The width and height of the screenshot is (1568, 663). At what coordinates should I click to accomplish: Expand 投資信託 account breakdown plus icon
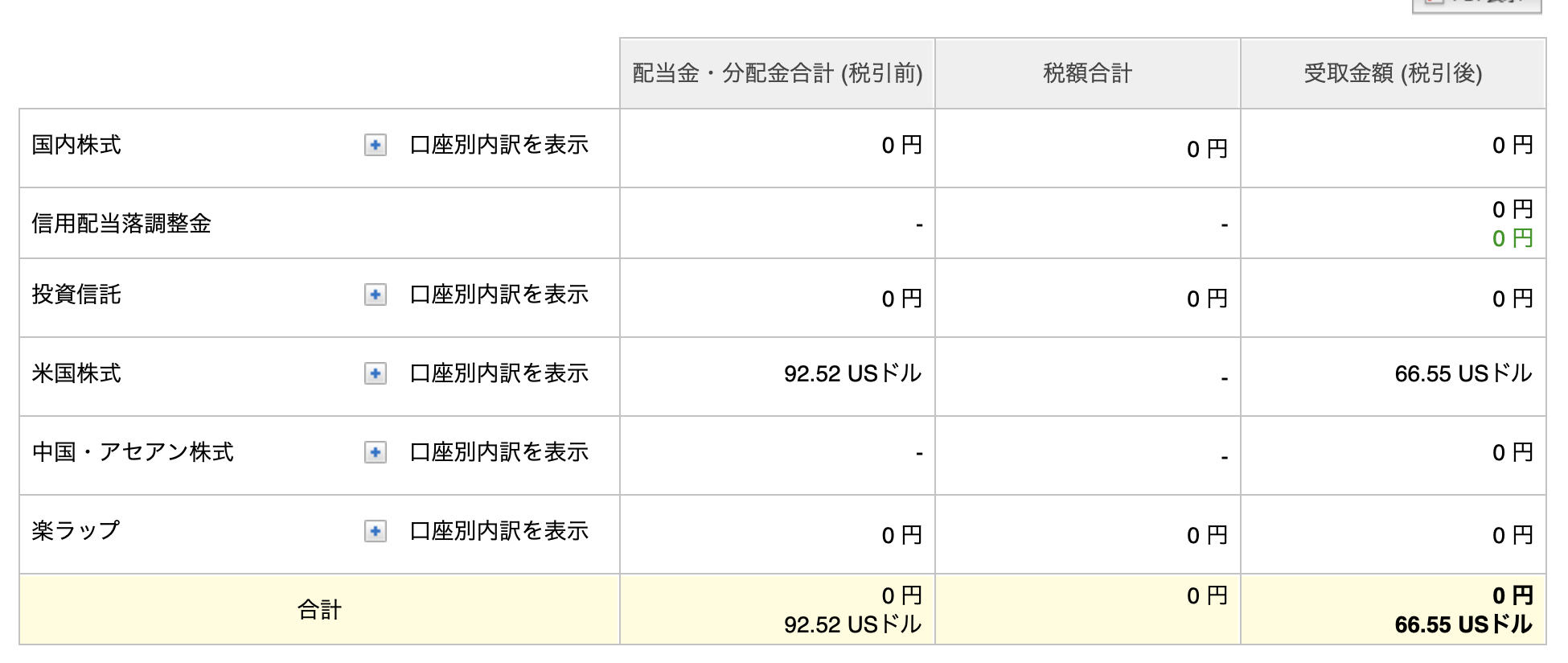pyautogui.click(x=375, y=294)
